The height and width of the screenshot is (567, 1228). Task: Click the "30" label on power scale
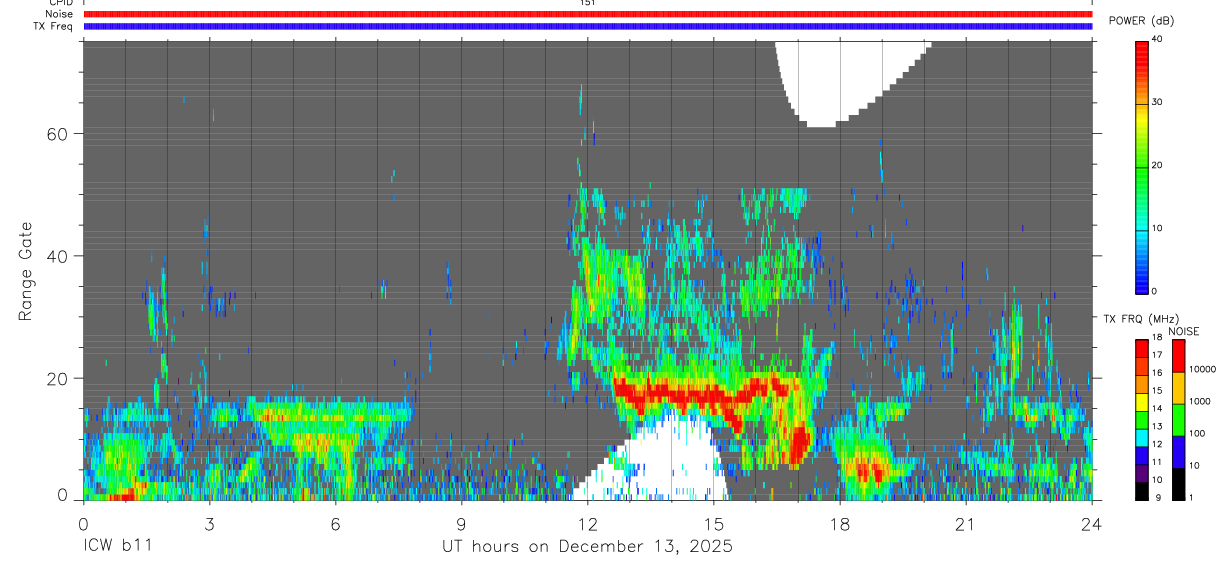pos(1157,103)
